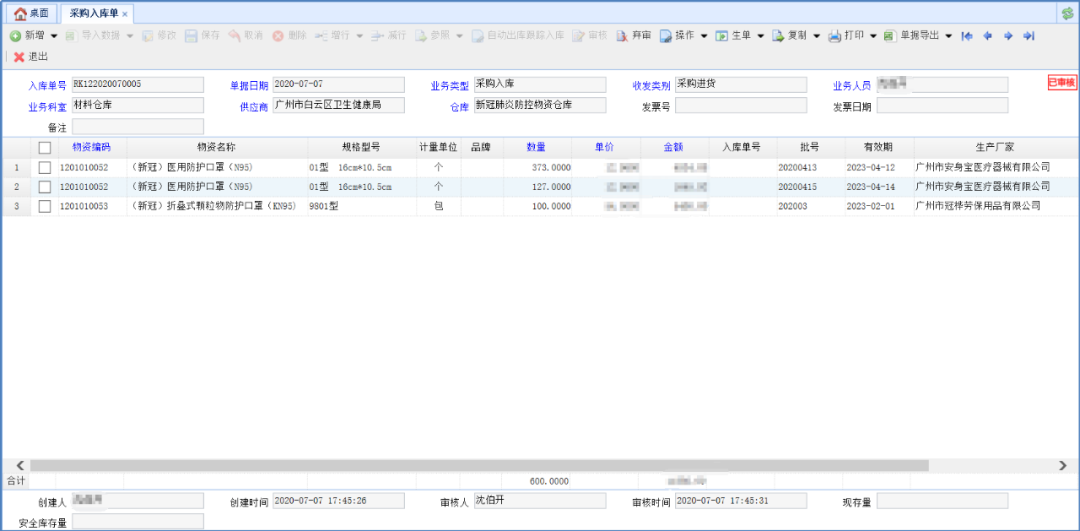1080x531 pixels.
Task: Click the 审核 (Audit) toolbar icon
Action: point(579,36)
